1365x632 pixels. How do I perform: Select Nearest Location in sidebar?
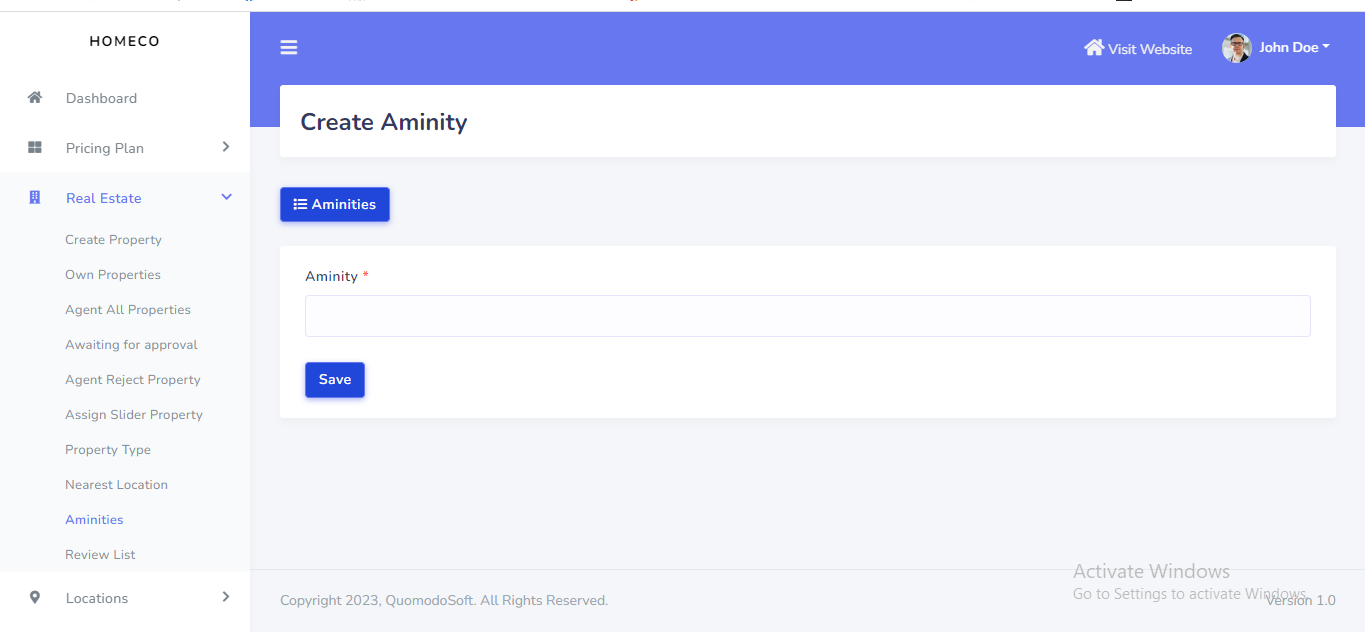[x=116, y=485]
